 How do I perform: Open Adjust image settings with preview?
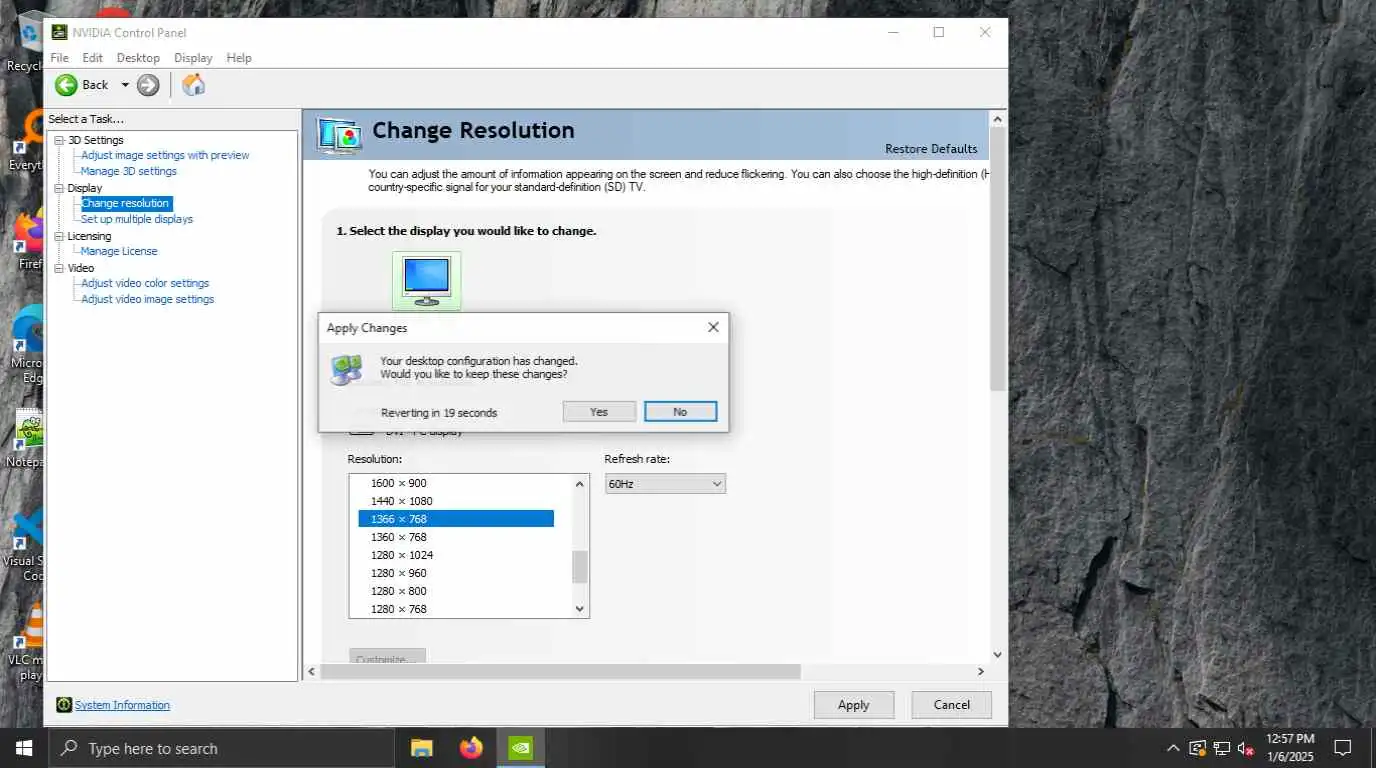(165, 155)
